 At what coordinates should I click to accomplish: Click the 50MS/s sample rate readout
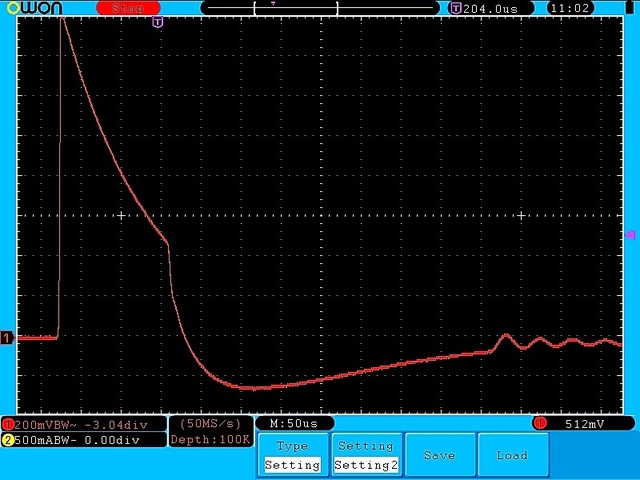[x=209, y=424]
